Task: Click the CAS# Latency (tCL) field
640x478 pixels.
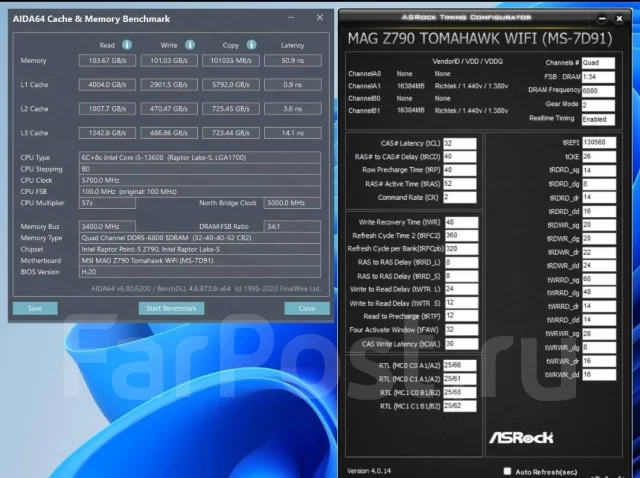Action: click(460, 143)
